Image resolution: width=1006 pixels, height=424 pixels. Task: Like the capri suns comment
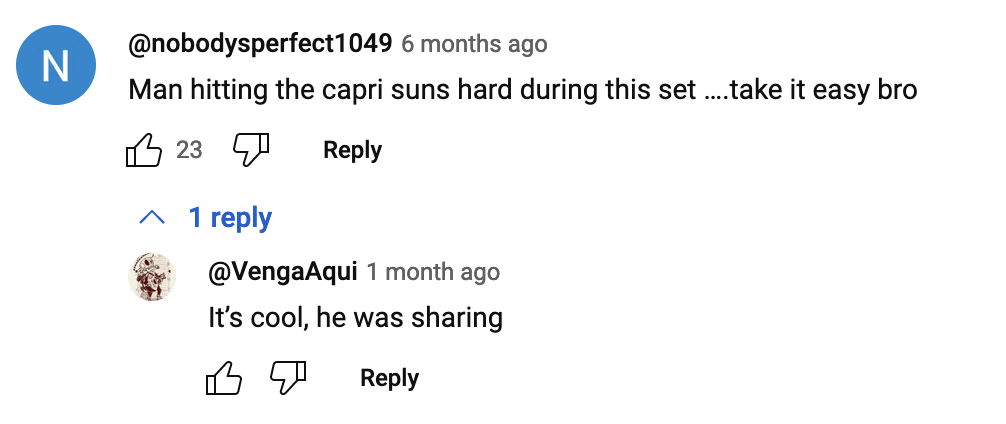(x=144, y=151)
